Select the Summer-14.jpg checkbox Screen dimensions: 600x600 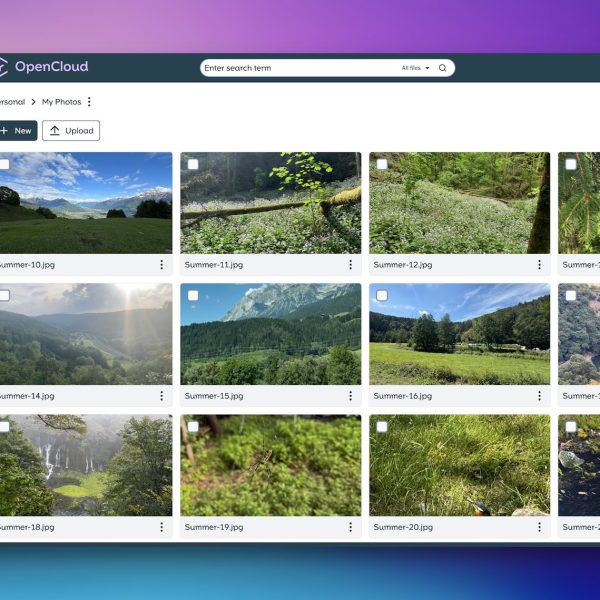[4, 295]
